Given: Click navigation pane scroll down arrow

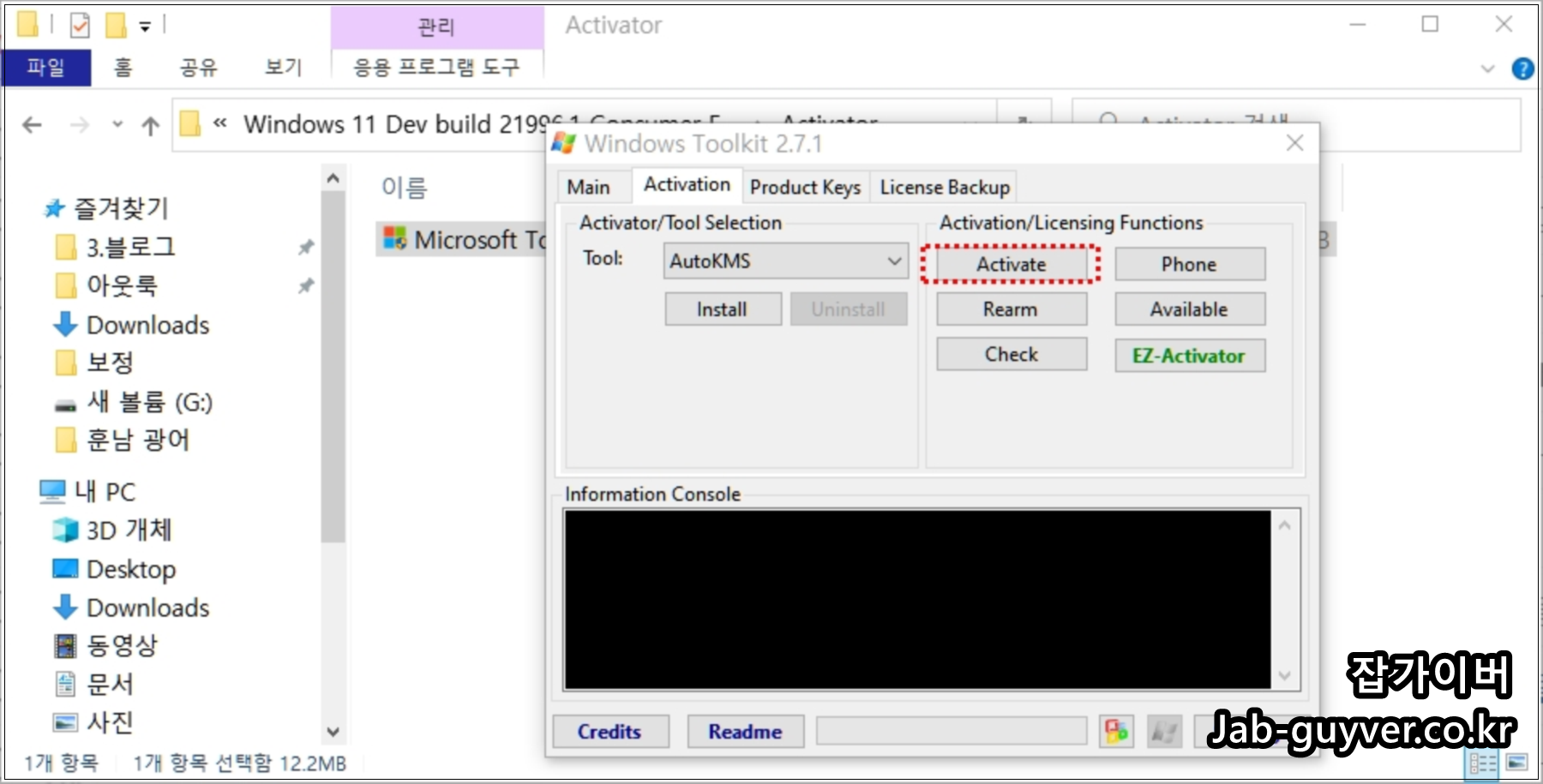Looking at the screenshot, I should [x=333, y=732].
